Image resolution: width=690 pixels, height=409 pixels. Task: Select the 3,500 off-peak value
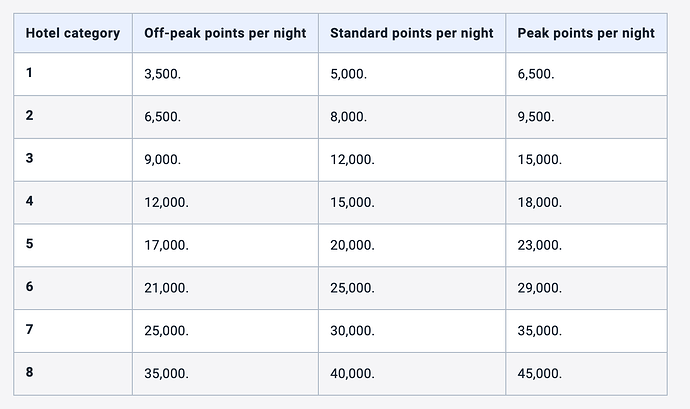coord(162,74)
